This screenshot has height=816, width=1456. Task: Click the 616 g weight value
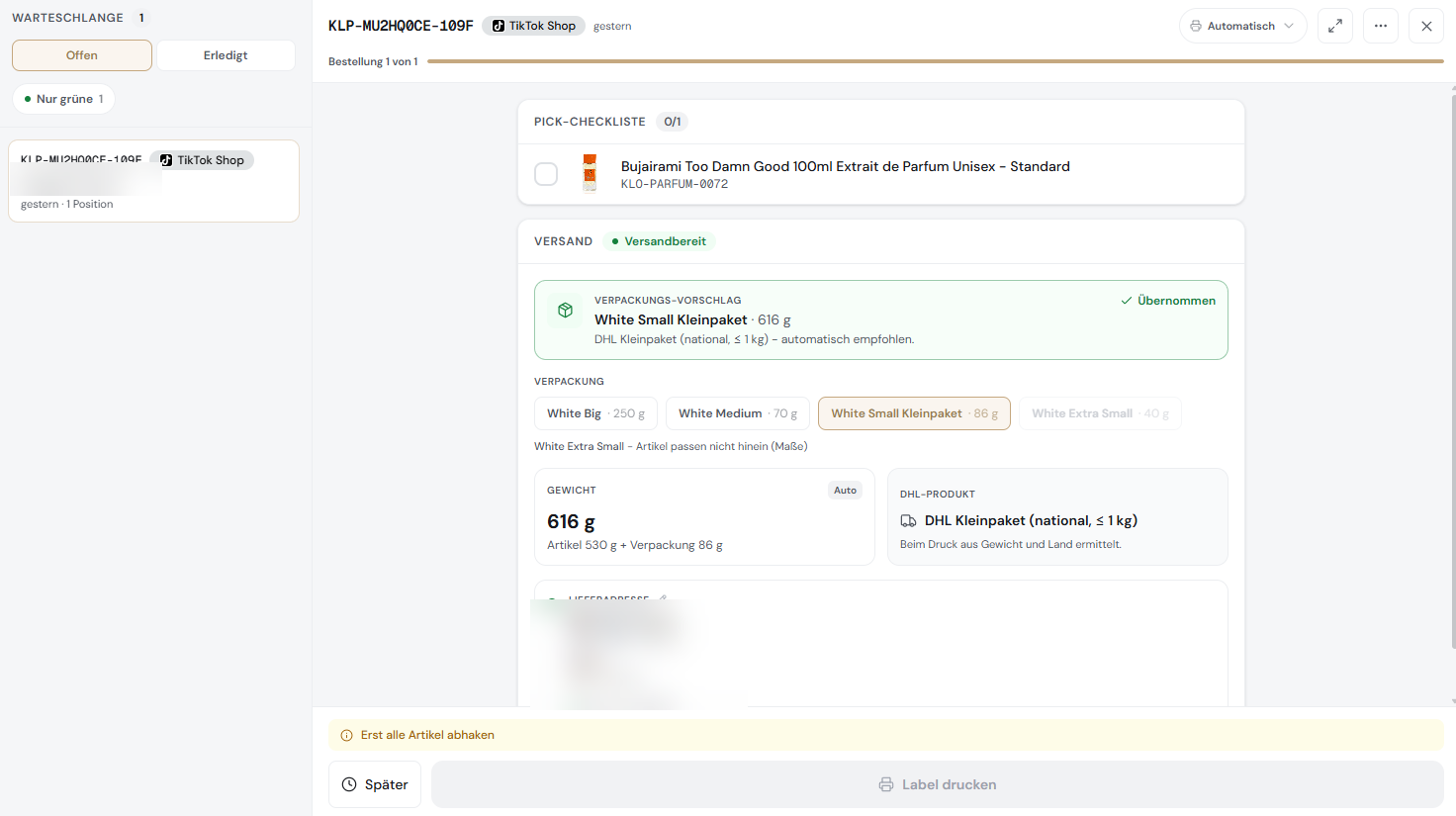click(571, 521)
